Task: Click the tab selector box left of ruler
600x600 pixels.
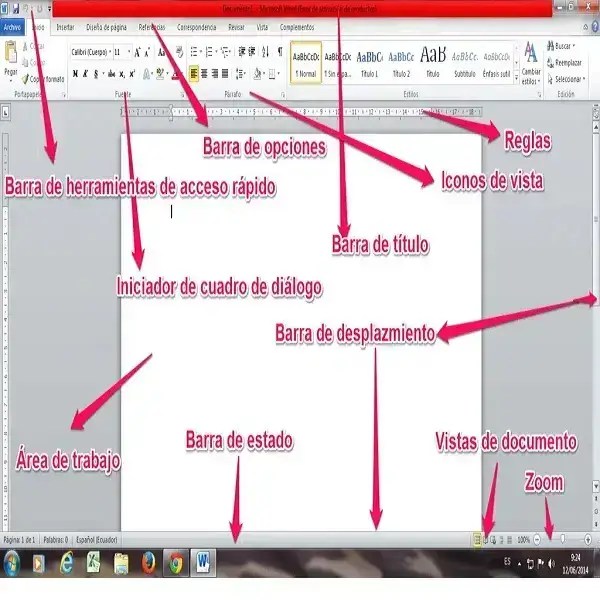Action: pos(5,112)
